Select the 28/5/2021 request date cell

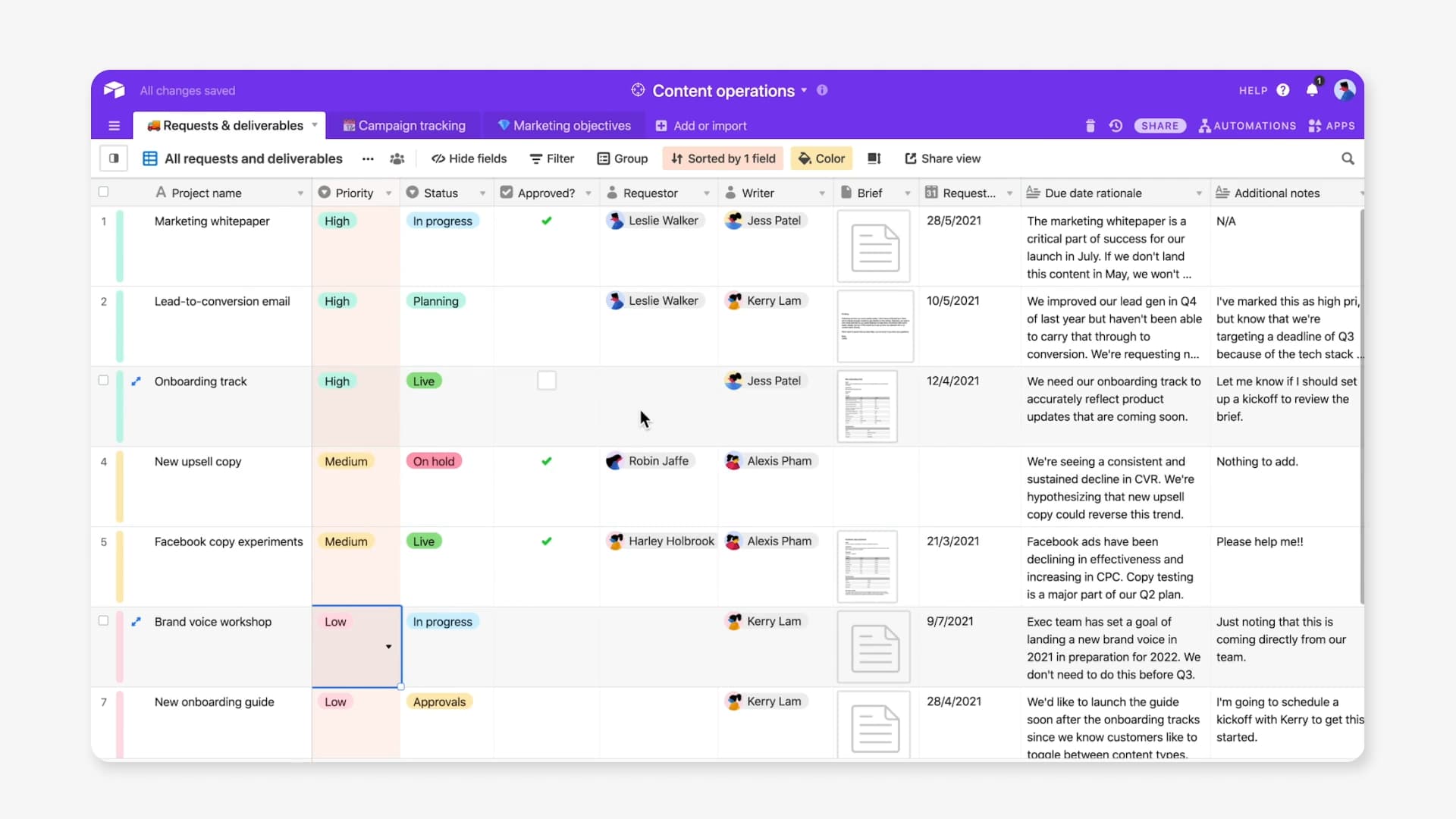pyautogui.click(x=970, y=246)
